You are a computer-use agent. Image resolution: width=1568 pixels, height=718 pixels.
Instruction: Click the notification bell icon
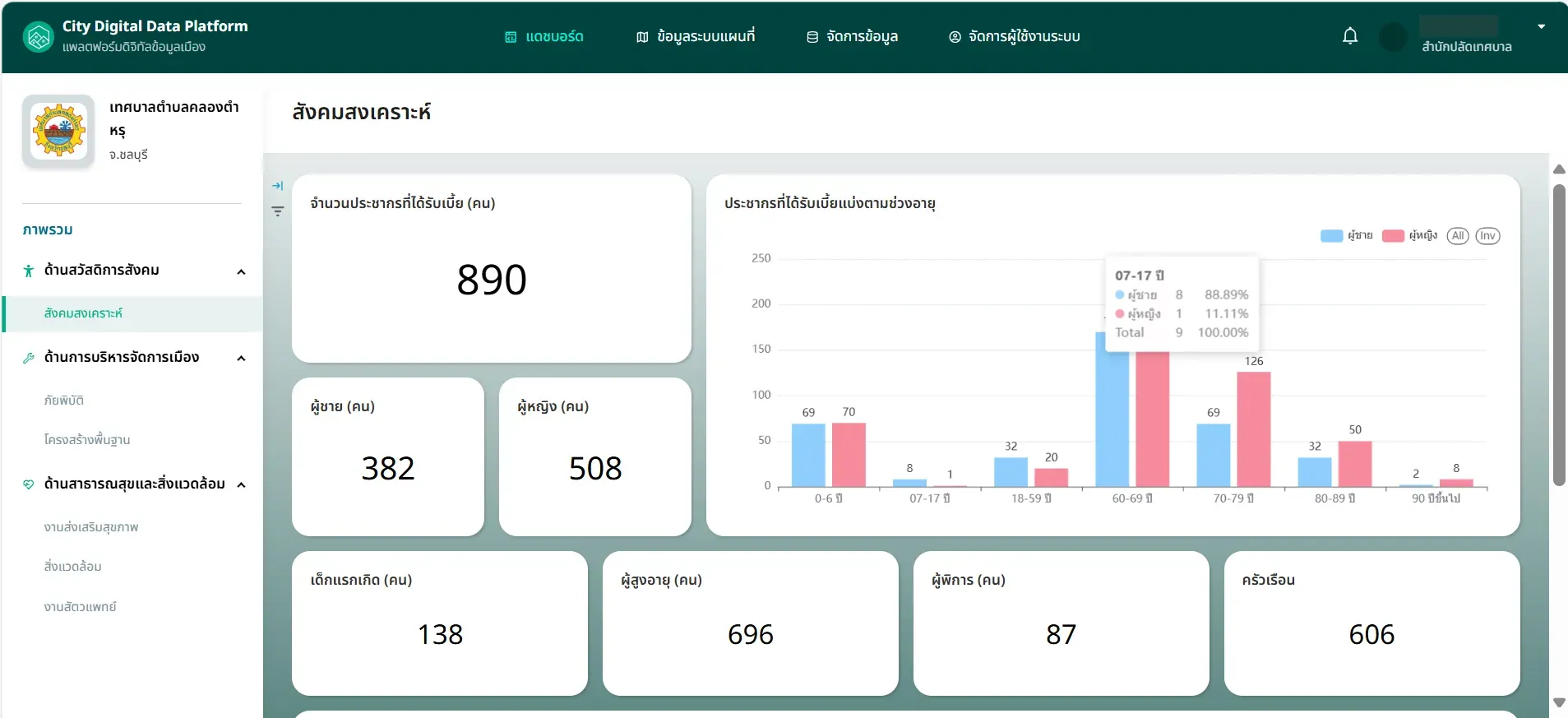click(x=1350, y=36)
